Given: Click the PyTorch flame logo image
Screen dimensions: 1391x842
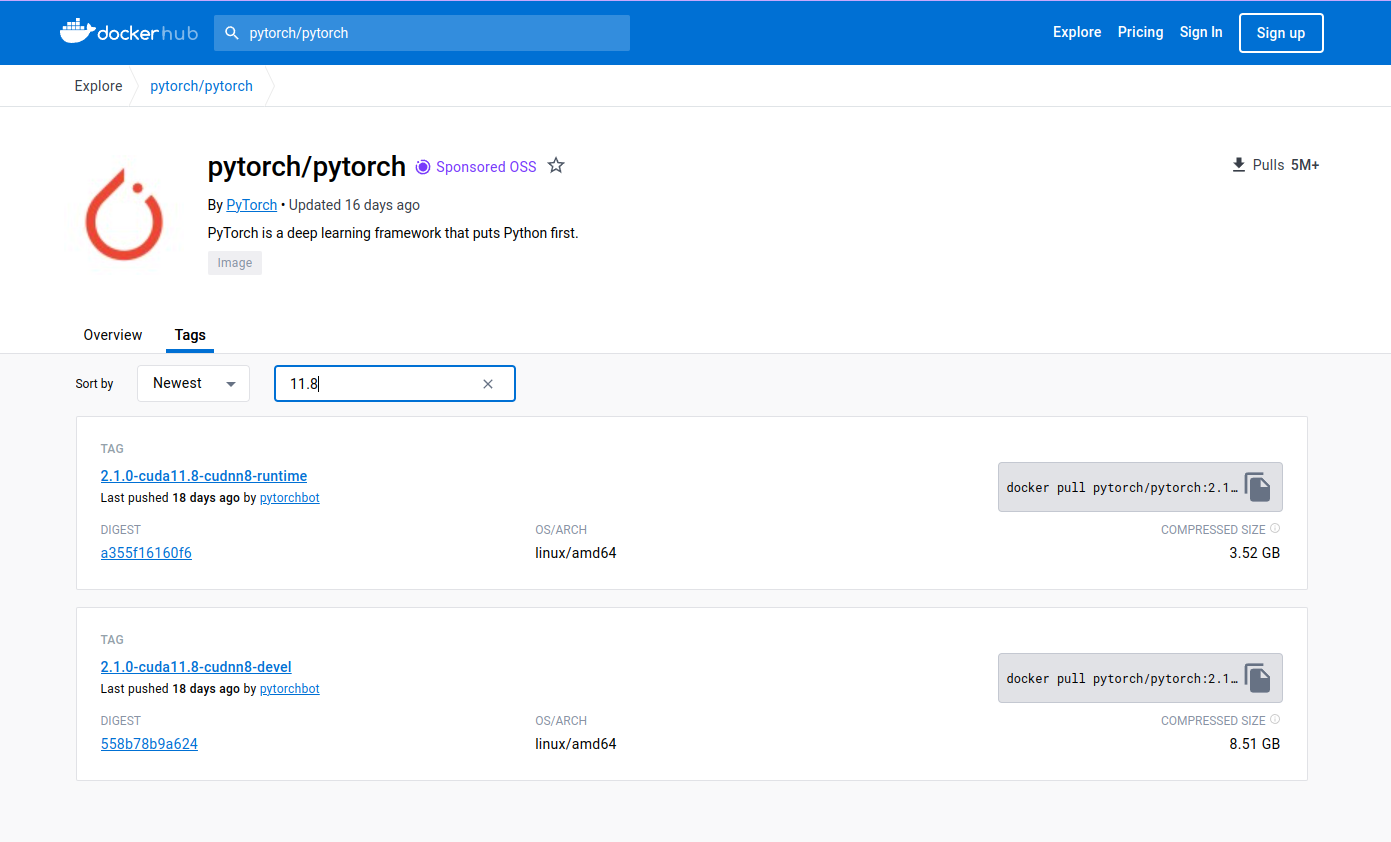Looking at the screenshot, I should tap(123, 215).
